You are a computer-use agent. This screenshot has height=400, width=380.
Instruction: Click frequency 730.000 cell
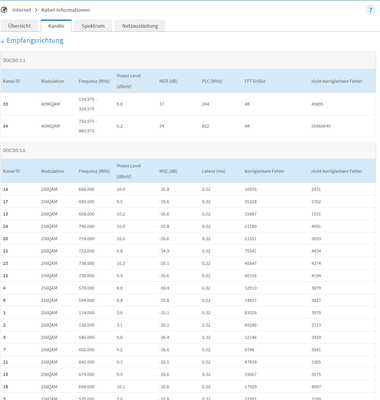click(x=87, y=276)
